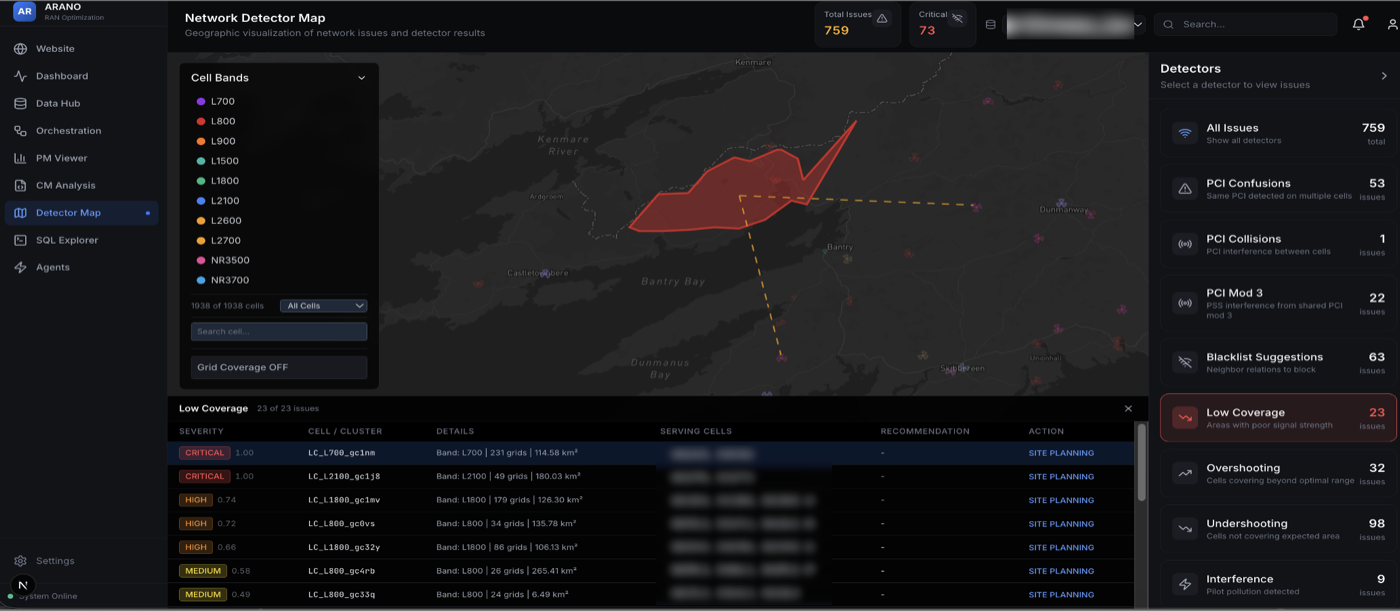Viewport: 1400px width, 611px height.
Task: Click the PCI Collisions signal icon
Action: coord(1185,244)
